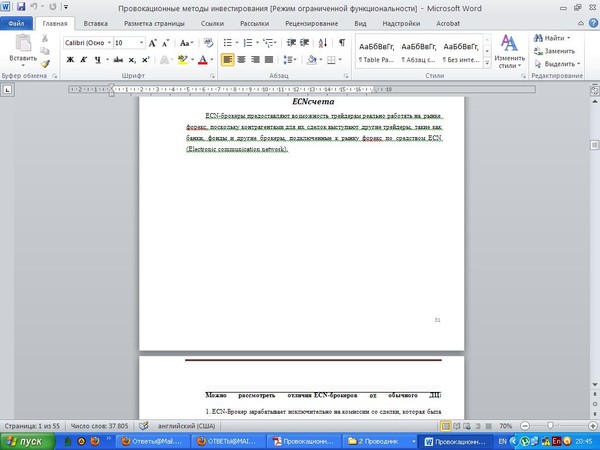
Task: Increase font size with grow font icon
Action: tap(152, 43)
